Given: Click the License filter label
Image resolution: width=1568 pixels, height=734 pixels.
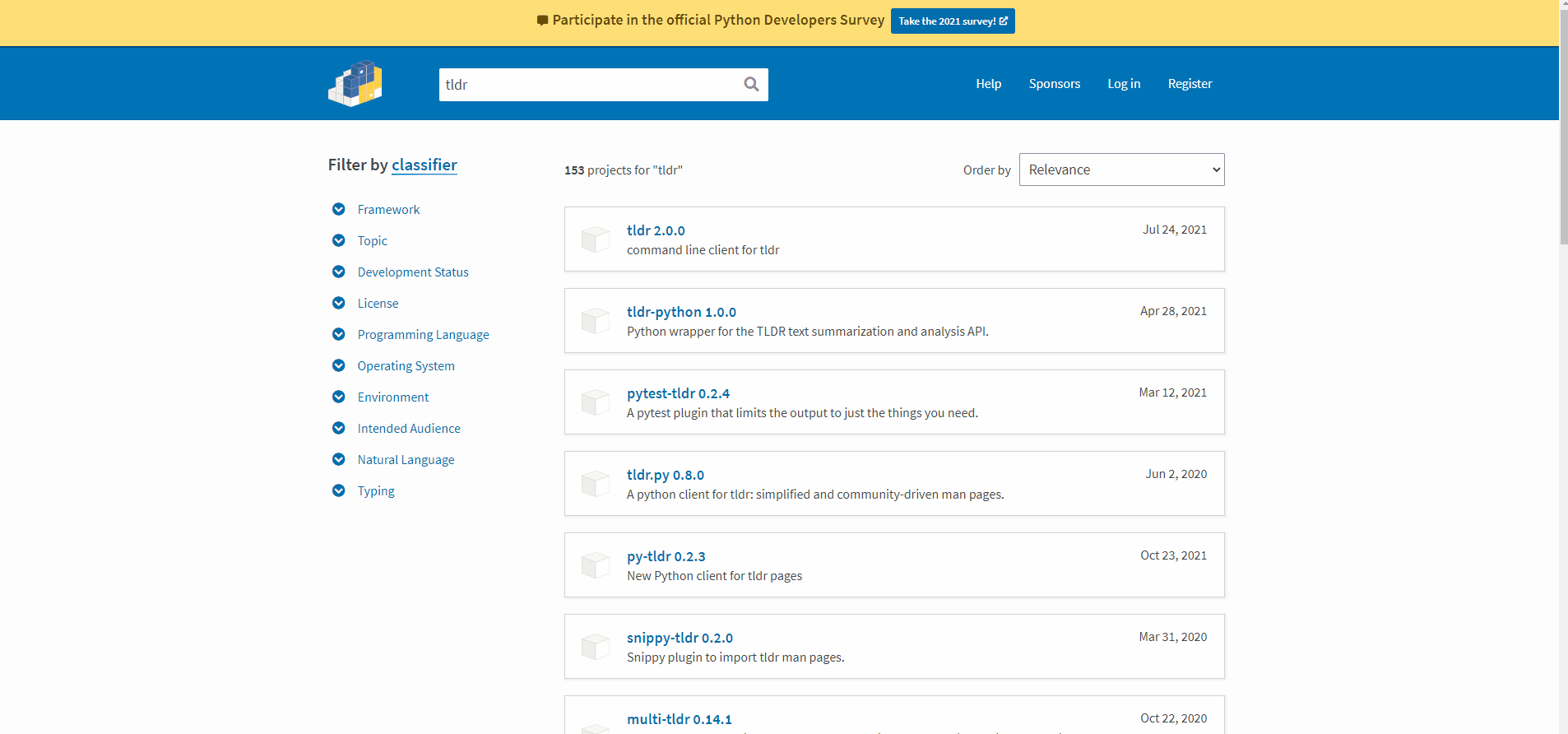Looking at the screenshot, I should 378,304.
